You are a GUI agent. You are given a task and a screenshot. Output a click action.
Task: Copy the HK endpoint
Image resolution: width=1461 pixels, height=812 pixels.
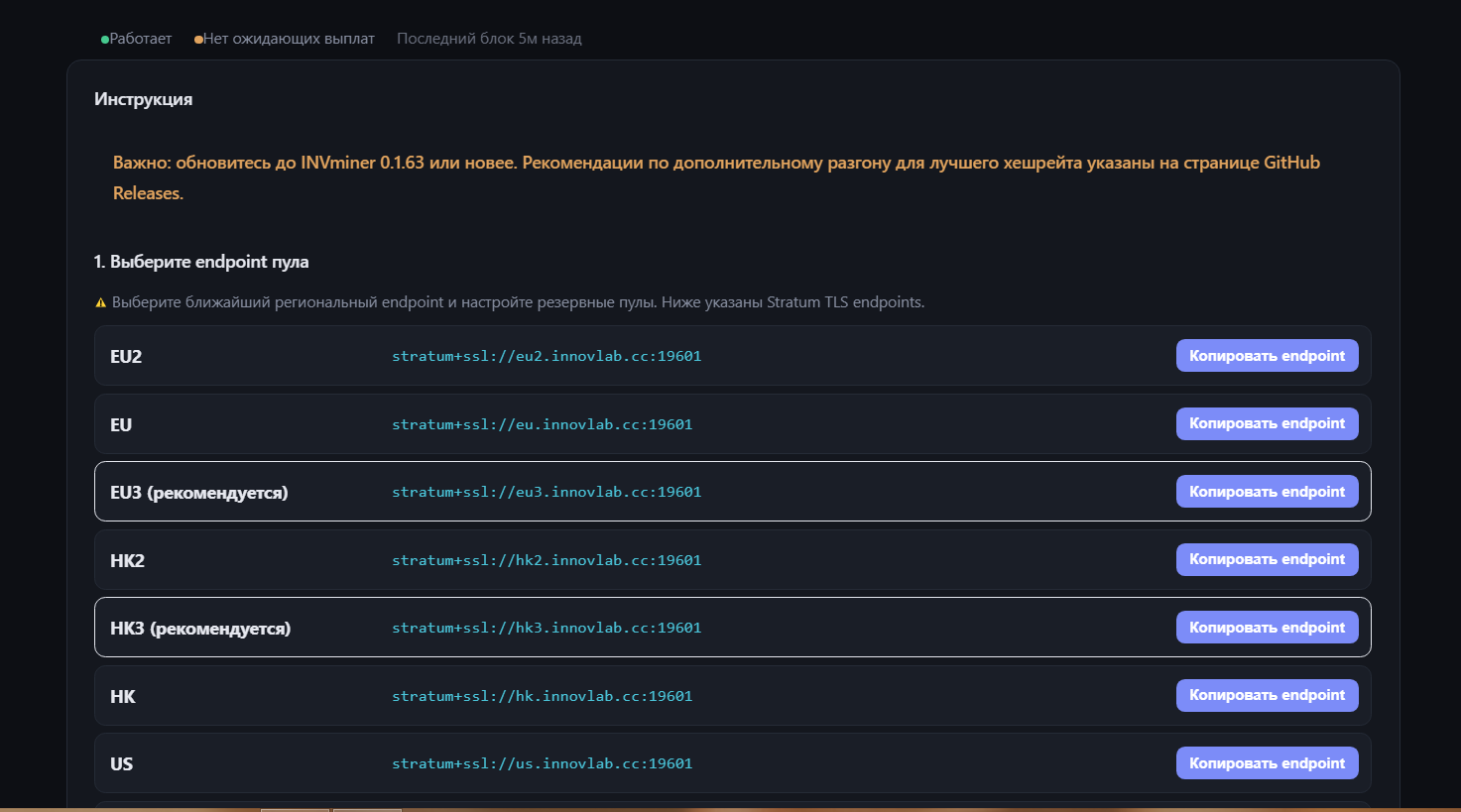[x=1267, y=695]
